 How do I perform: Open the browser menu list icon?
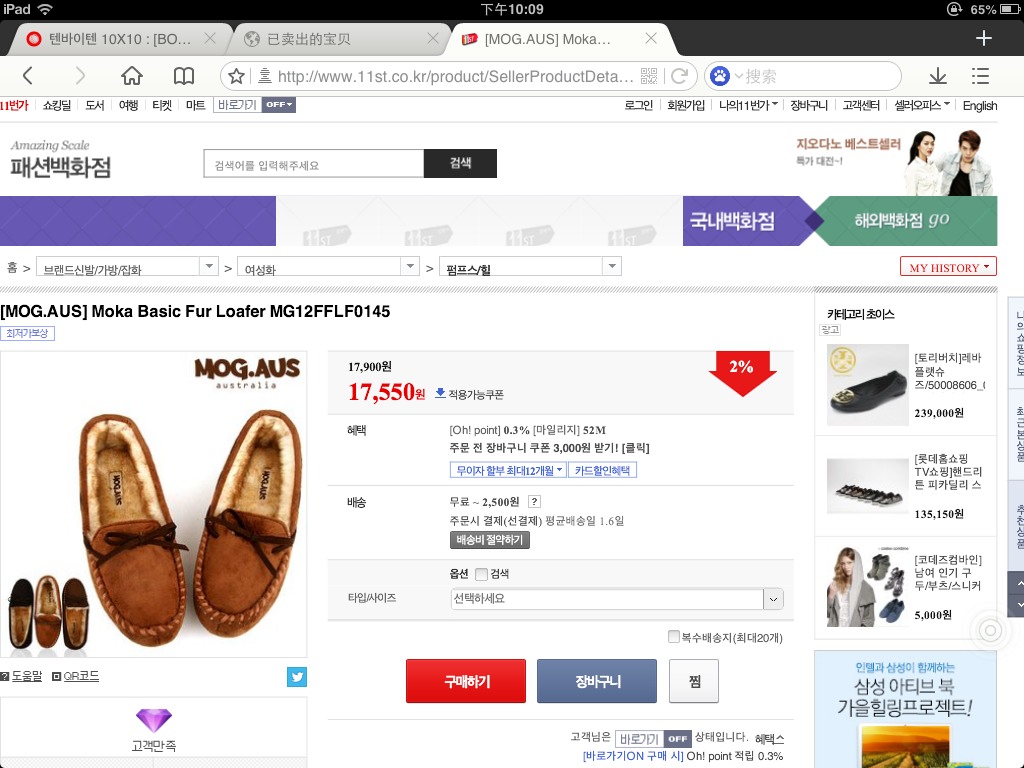click(980, 76)
